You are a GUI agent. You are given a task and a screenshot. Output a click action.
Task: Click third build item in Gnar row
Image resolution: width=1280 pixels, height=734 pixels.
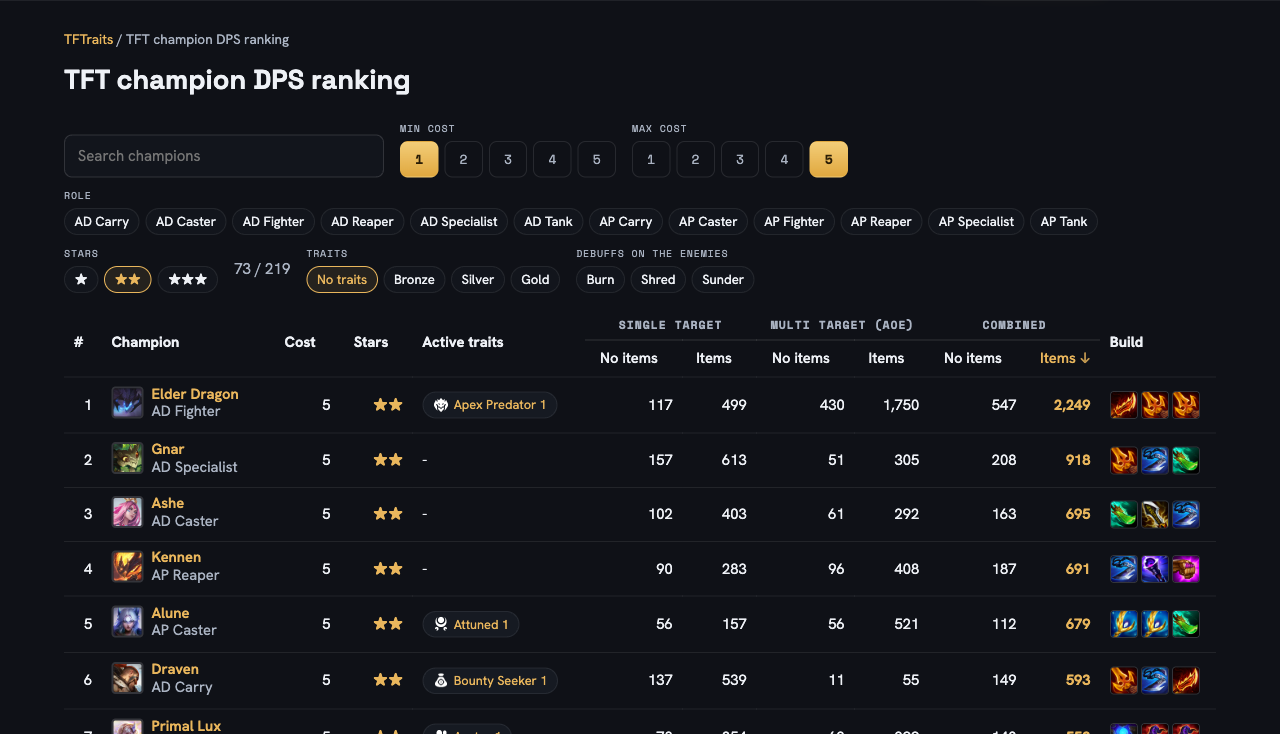[1186, 460]
